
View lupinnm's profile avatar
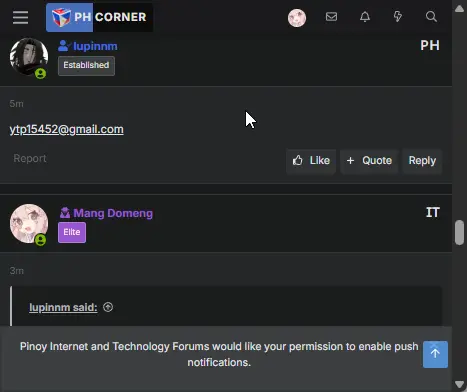29,57
